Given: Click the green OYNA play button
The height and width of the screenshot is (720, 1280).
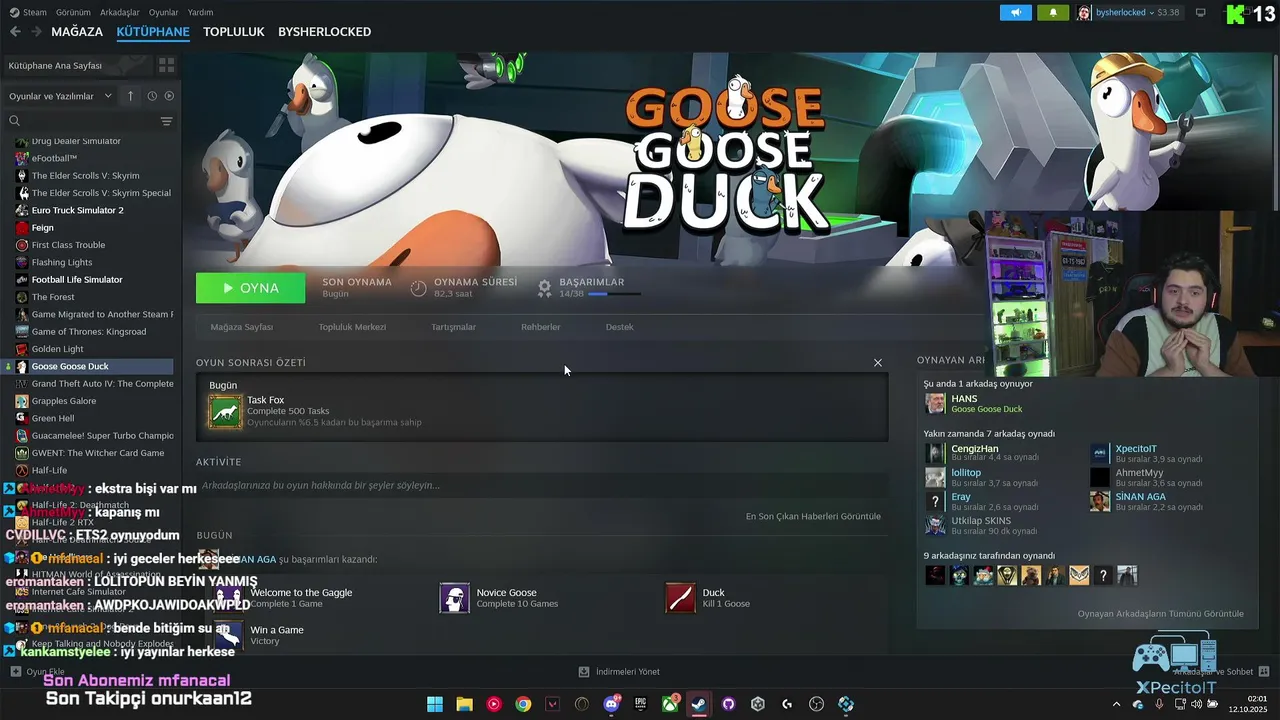Looking at the screenshot, I should click(x=251, y=288).
